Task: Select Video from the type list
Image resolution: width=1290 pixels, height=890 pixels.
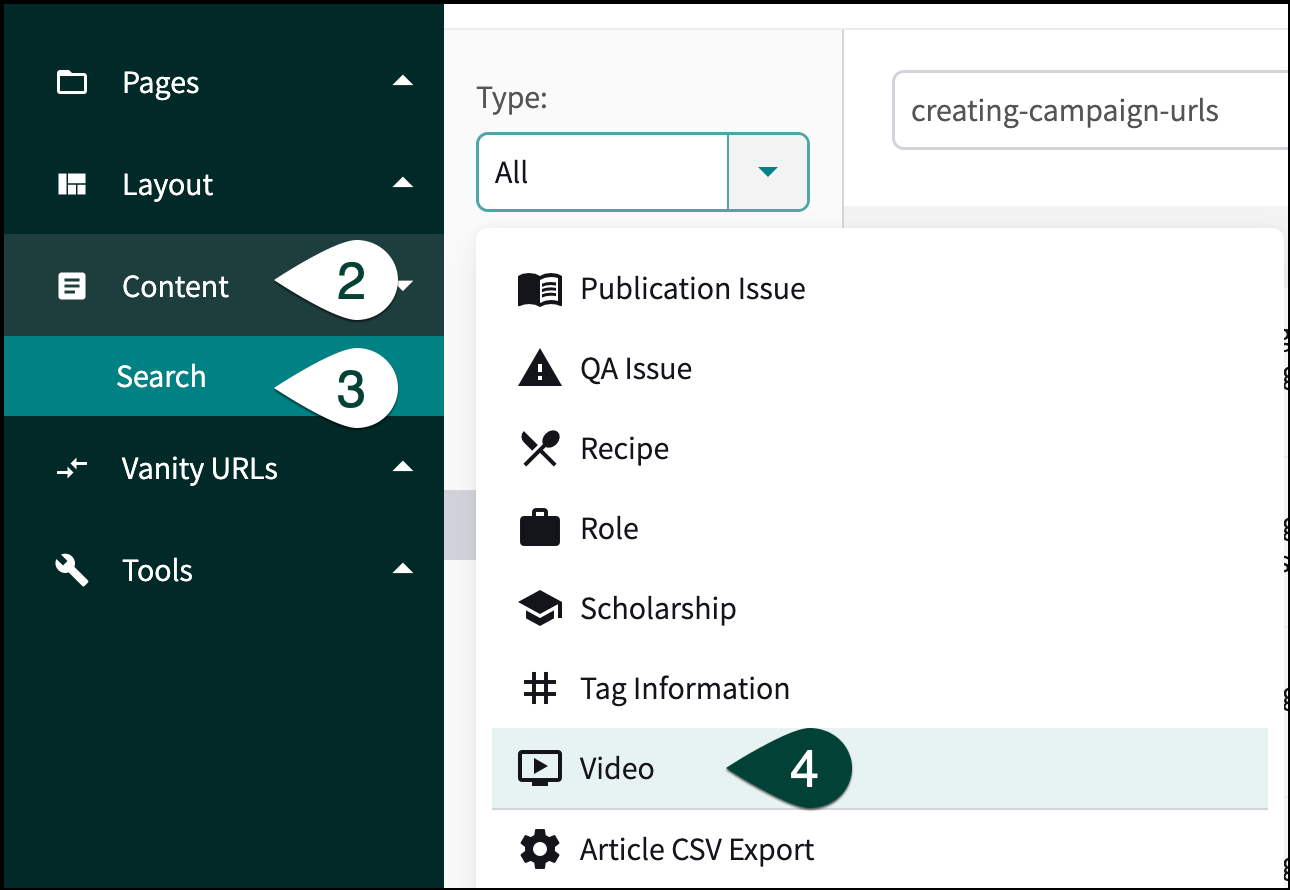Action: point(617,769)
